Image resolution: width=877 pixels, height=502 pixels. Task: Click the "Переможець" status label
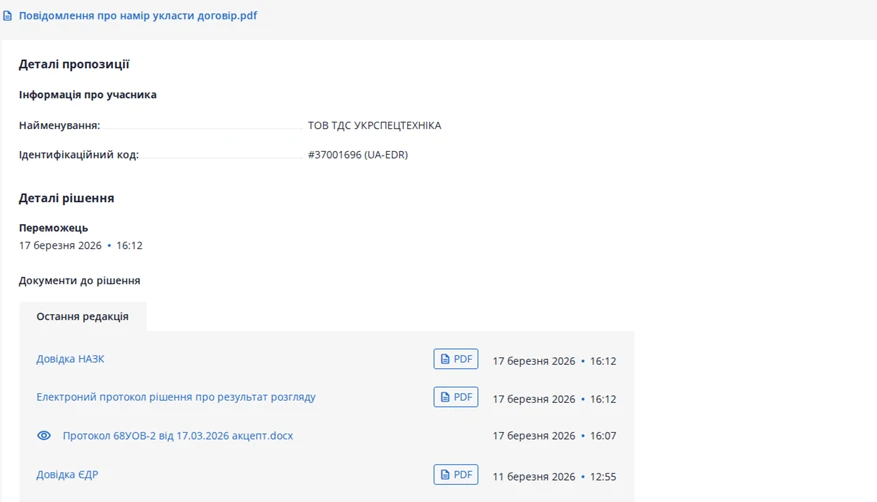54,228
